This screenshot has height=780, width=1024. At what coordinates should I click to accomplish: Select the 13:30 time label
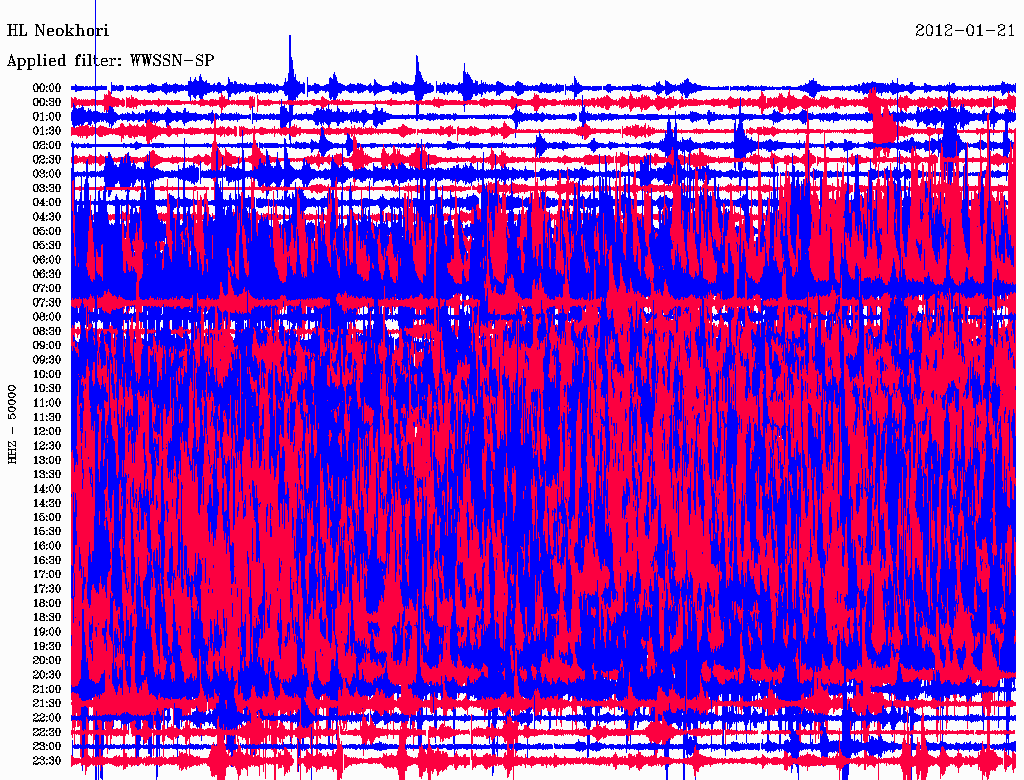[47, 474]
